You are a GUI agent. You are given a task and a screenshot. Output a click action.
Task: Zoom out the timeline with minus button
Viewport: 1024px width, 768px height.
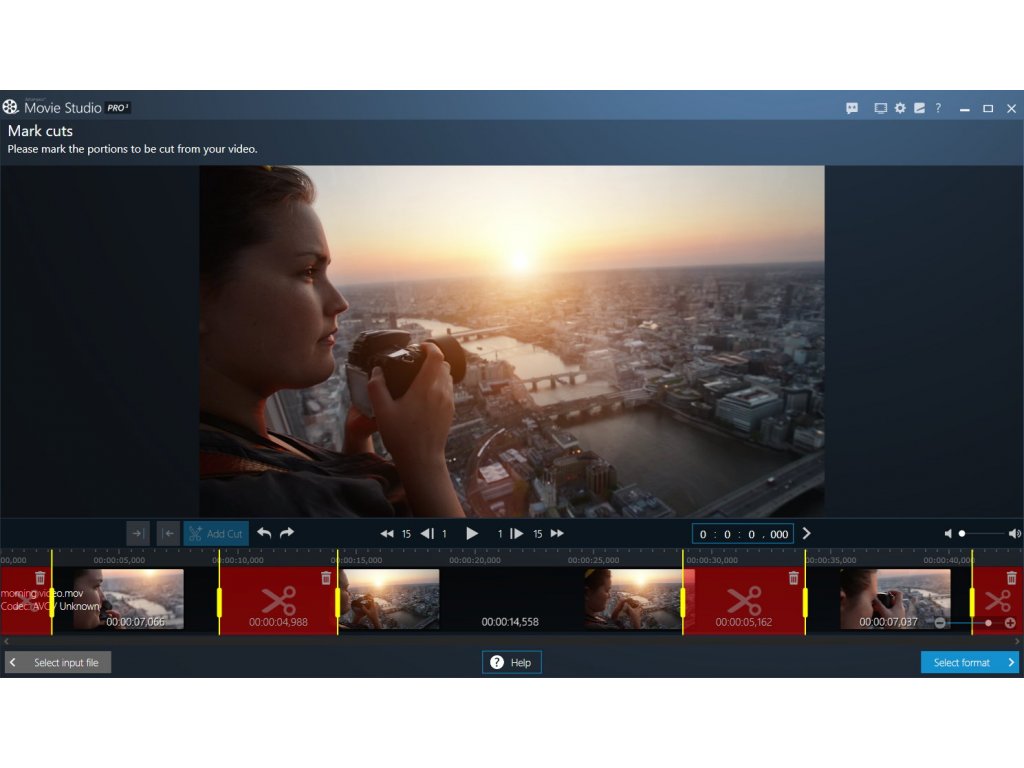(x=940, y=623)
